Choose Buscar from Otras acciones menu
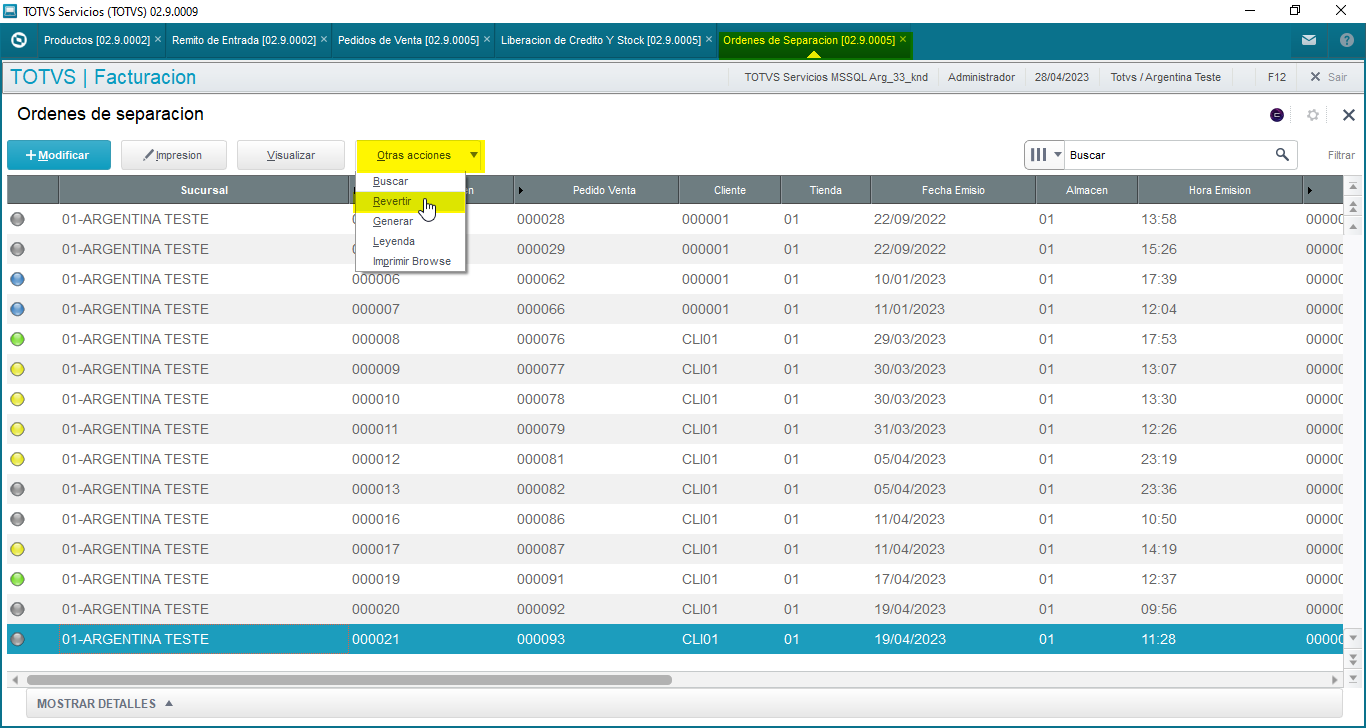The image size is (1366, 728). click(x=410, y=181)
